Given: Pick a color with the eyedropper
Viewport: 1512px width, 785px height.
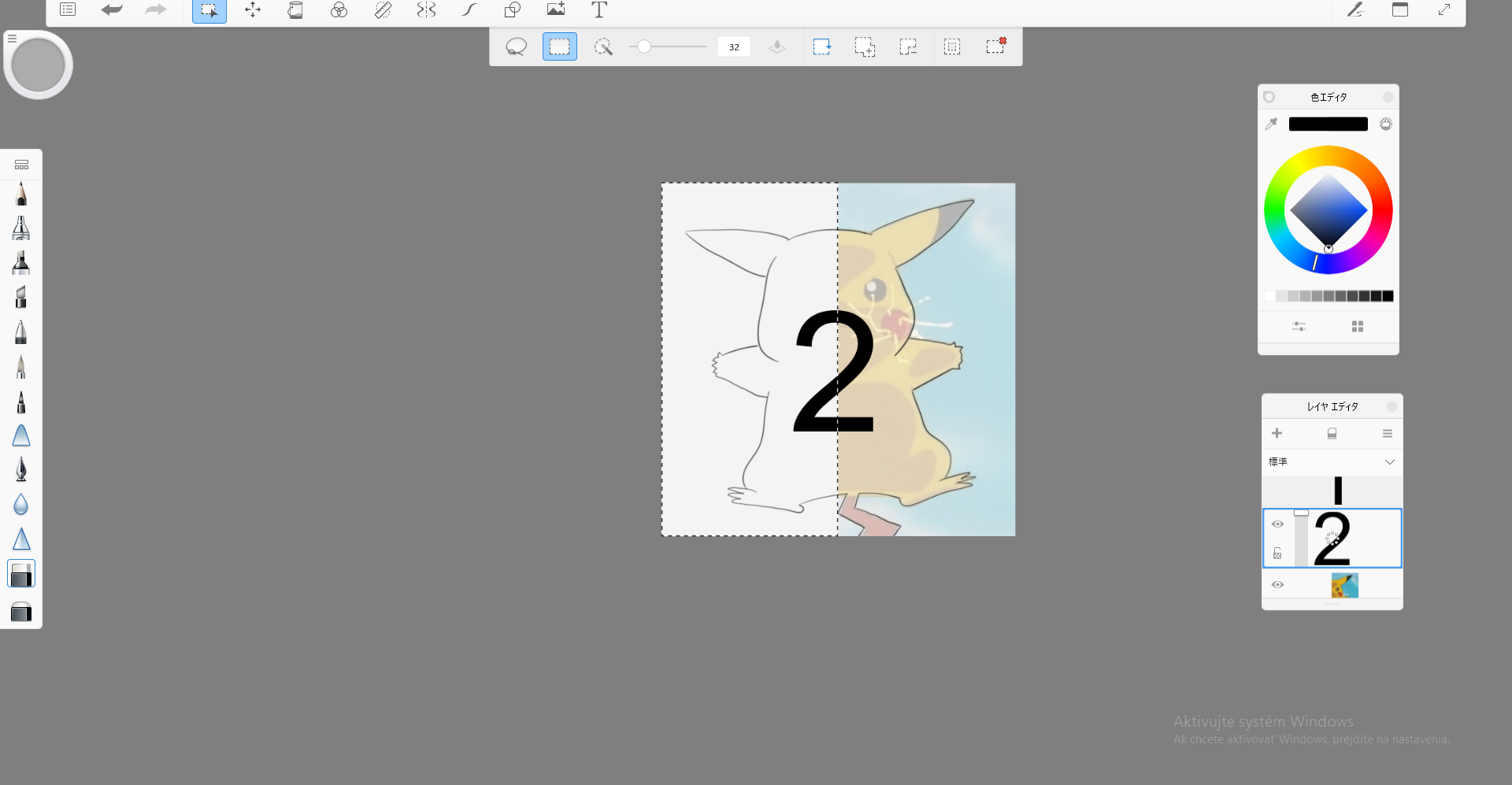Looking at the screenshot, I should pyautogui.click(x=1271, y=124).
